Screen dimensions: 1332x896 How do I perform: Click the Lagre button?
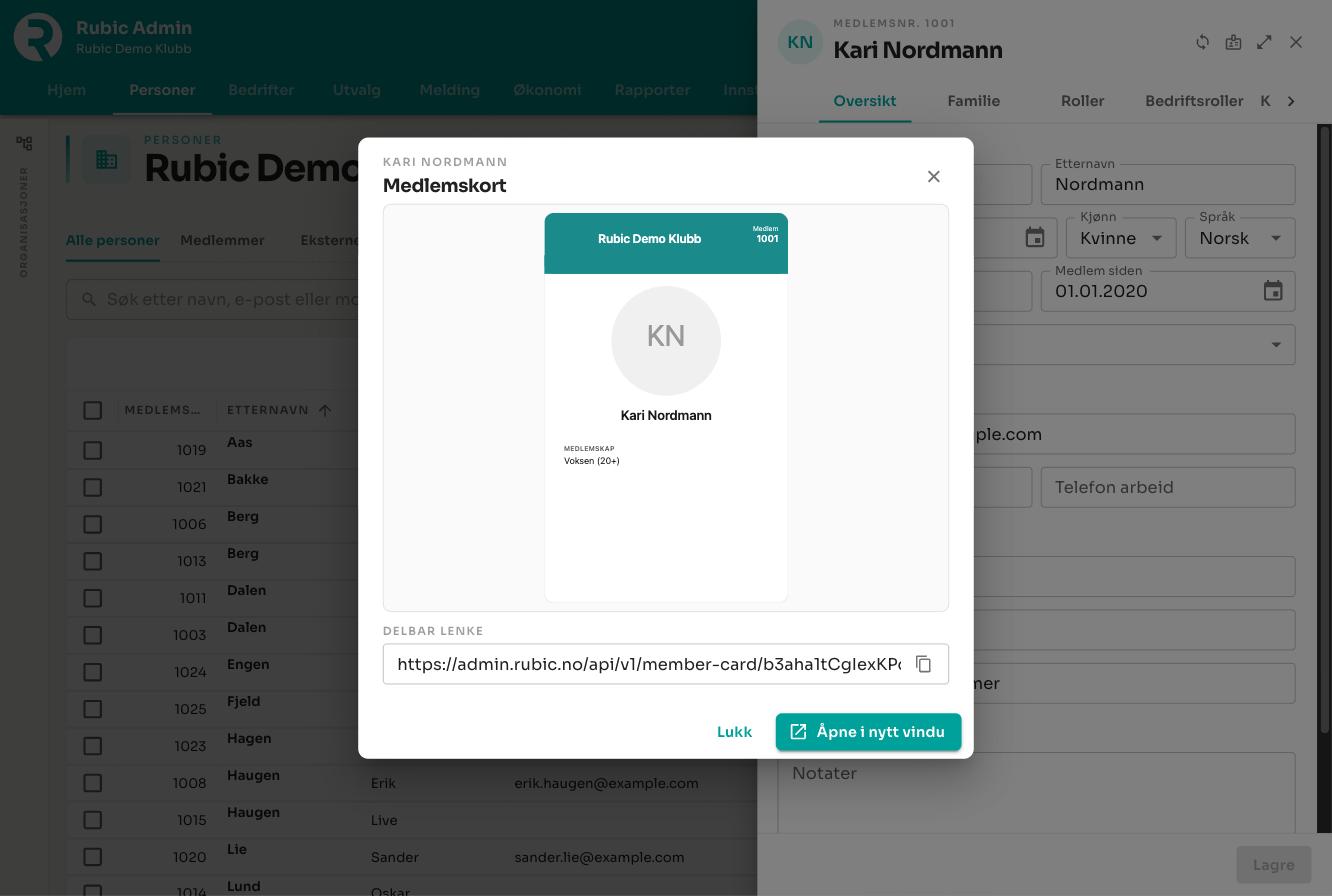pyautogui.click(x=1274, y=865)
